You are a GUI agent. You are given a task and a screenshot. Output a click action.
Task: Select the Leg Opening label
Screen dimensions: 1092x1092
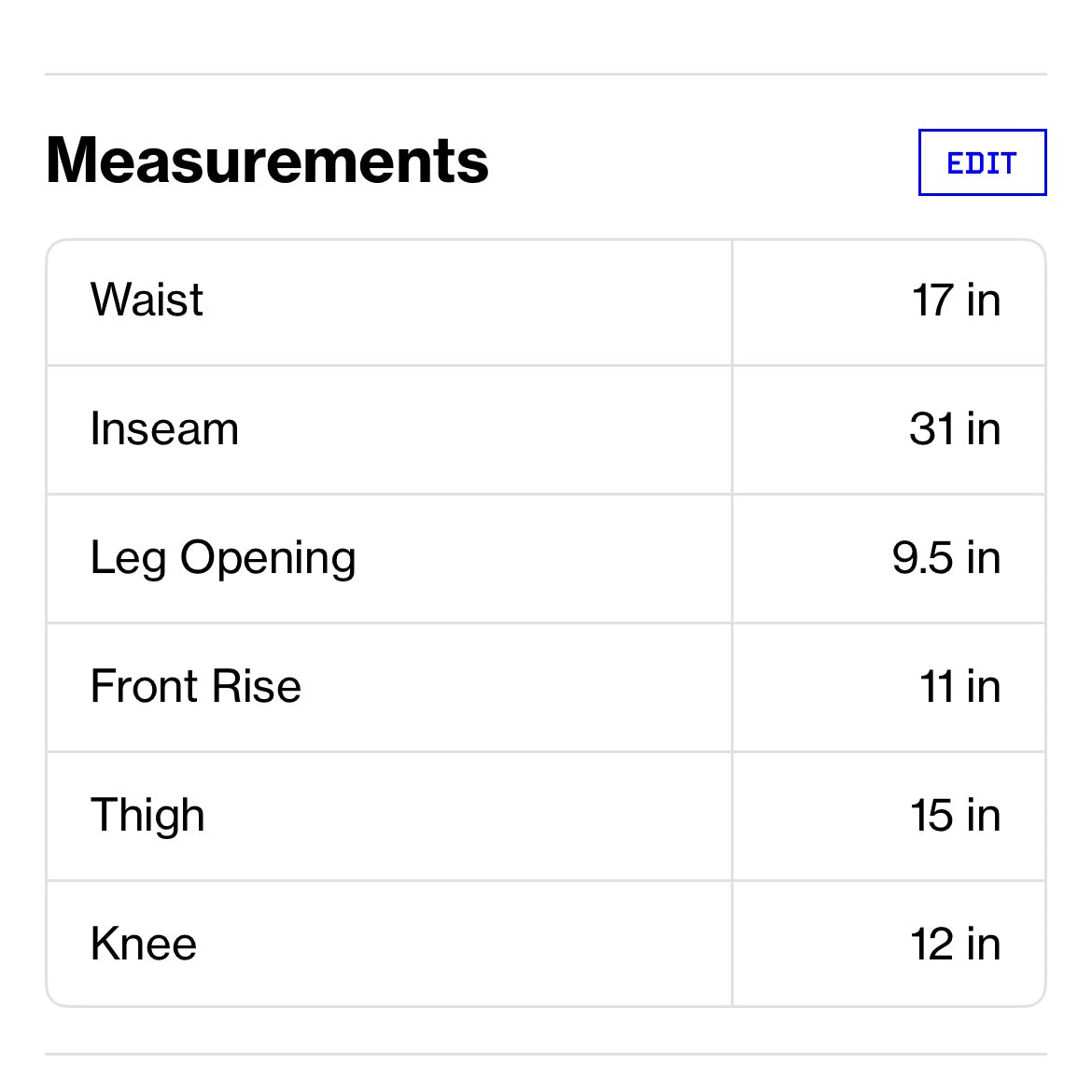223,558
